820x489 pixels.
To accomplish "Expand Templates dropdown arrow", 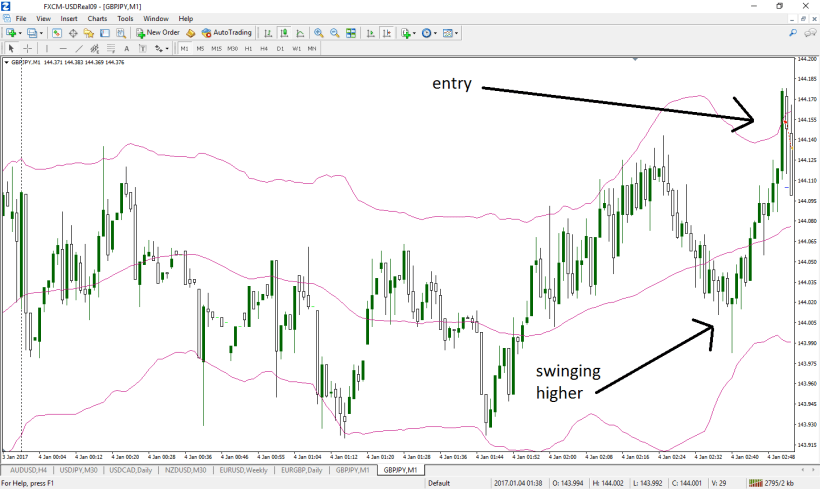I will (x=457, y=33).
